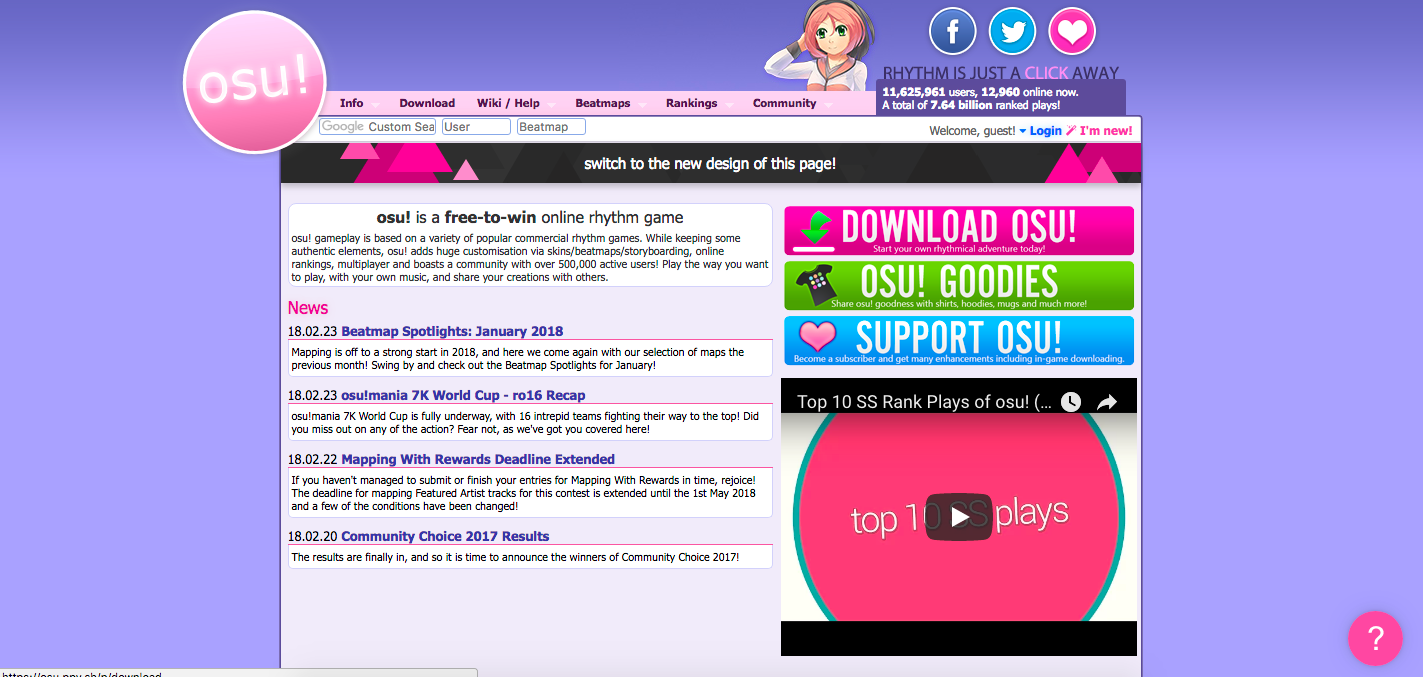Open Community Choice 2017 Results article

click(x=445, y=536)
